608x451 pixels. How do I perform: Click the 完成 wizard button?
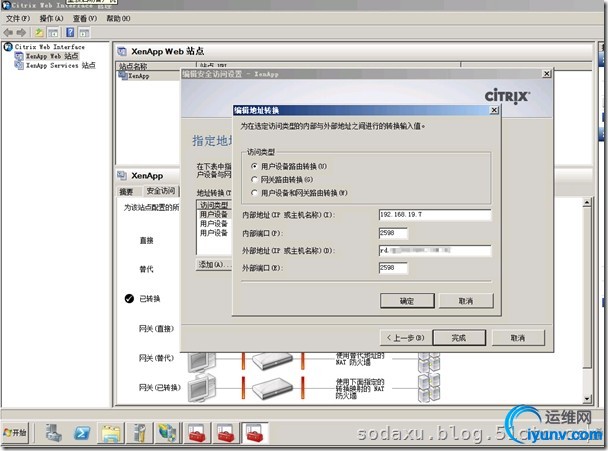click(x=459, y=338)
